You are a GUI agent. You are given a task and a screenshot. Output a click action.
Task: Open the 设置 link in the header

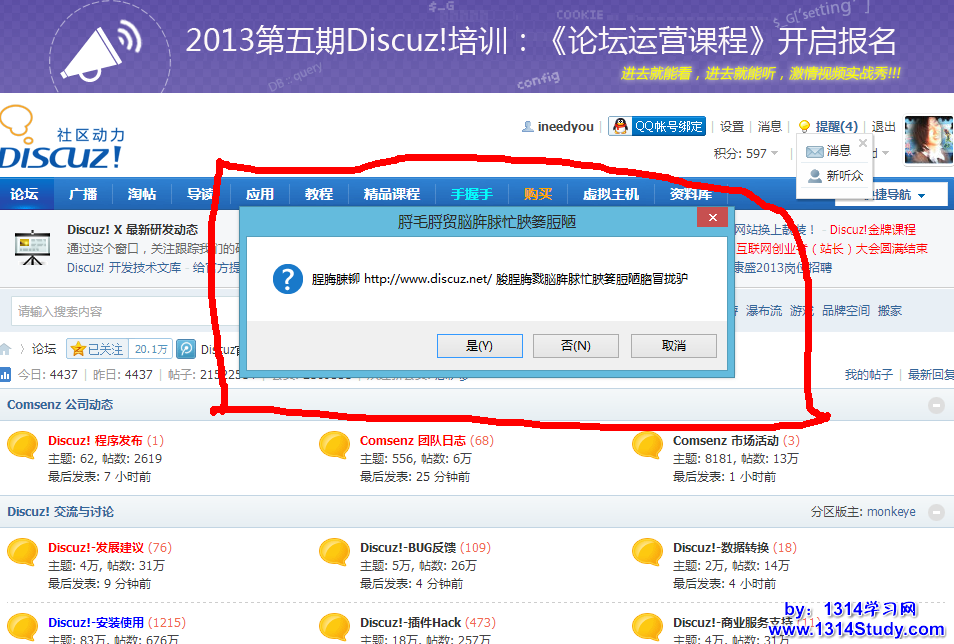coord(732,127)
